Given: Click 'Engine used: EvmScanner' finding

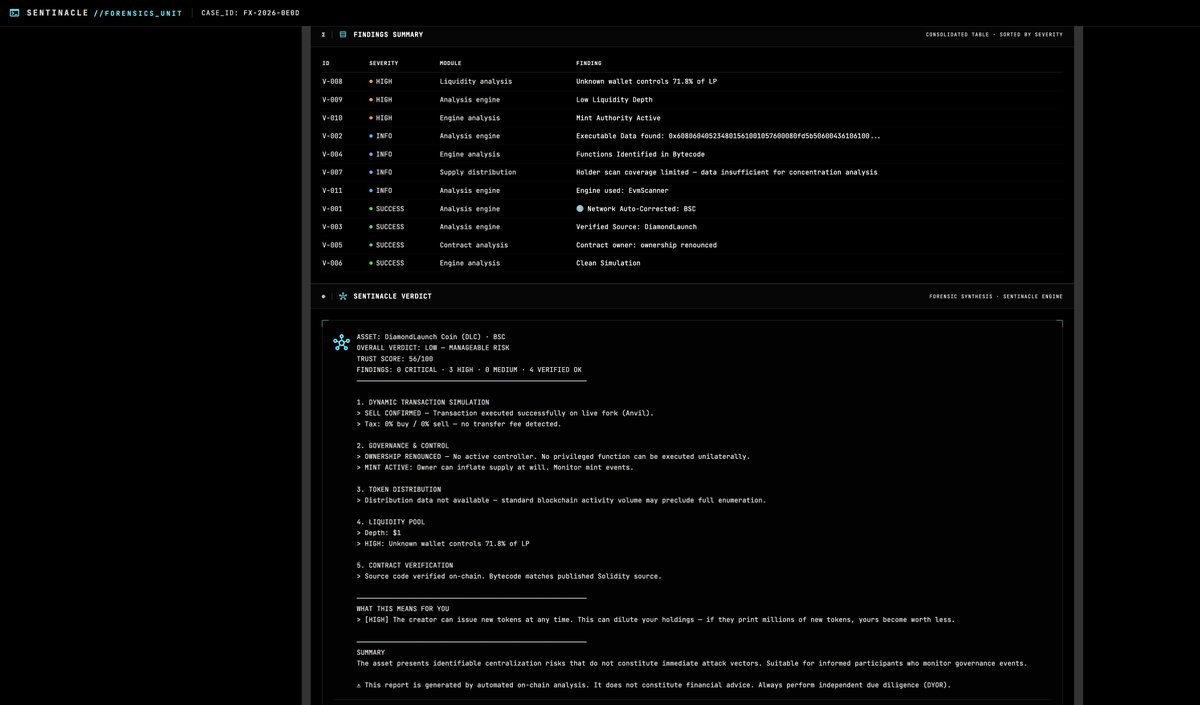Looking at the screenshot, I should click(x=622, y=190).
